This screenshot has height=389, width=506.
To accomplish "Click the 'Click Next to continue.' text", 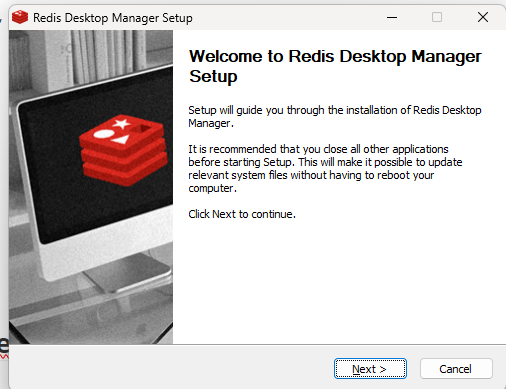I will [242, 214].
